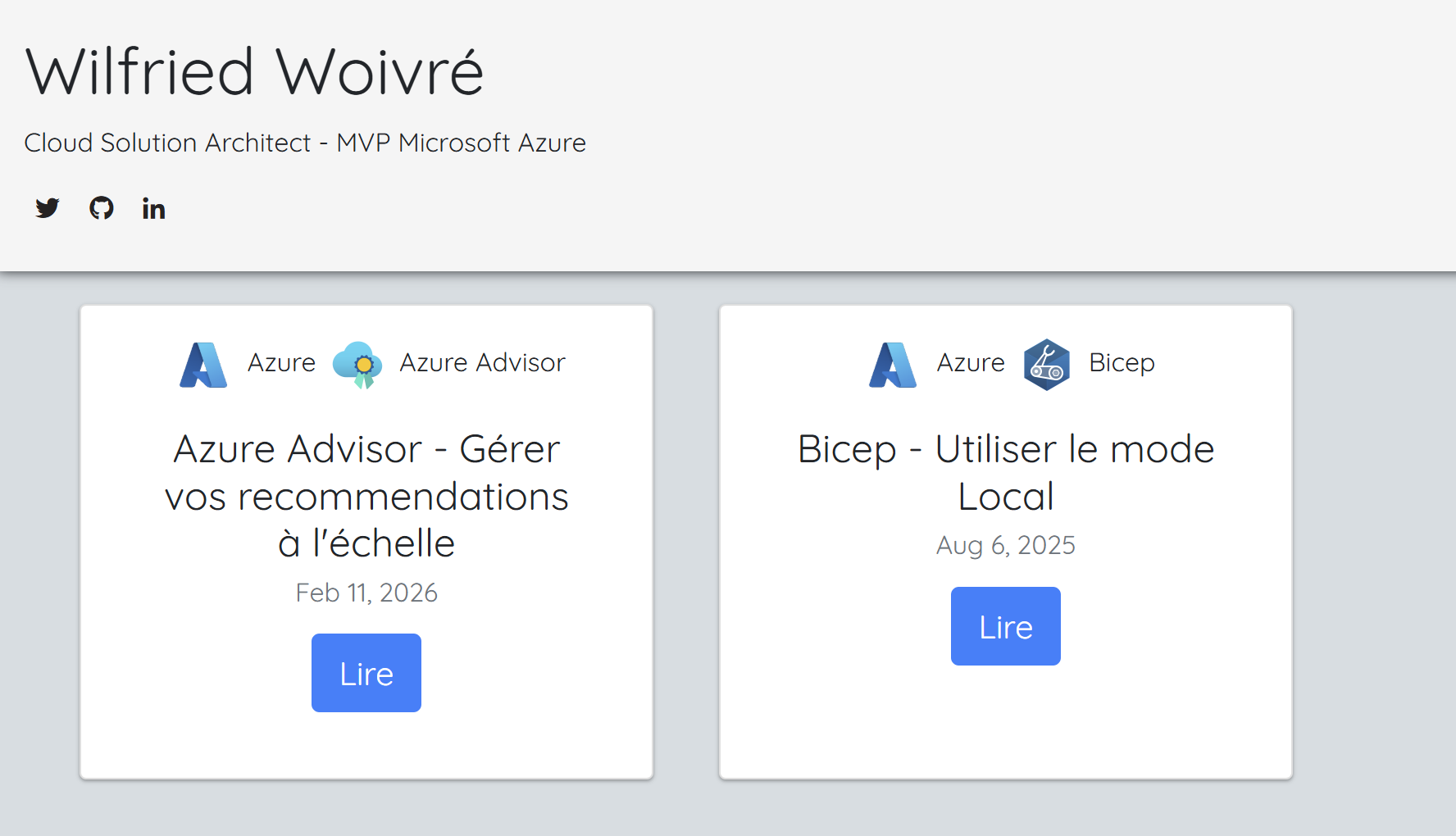Open the Twitter profile icon

coord(48,208)
